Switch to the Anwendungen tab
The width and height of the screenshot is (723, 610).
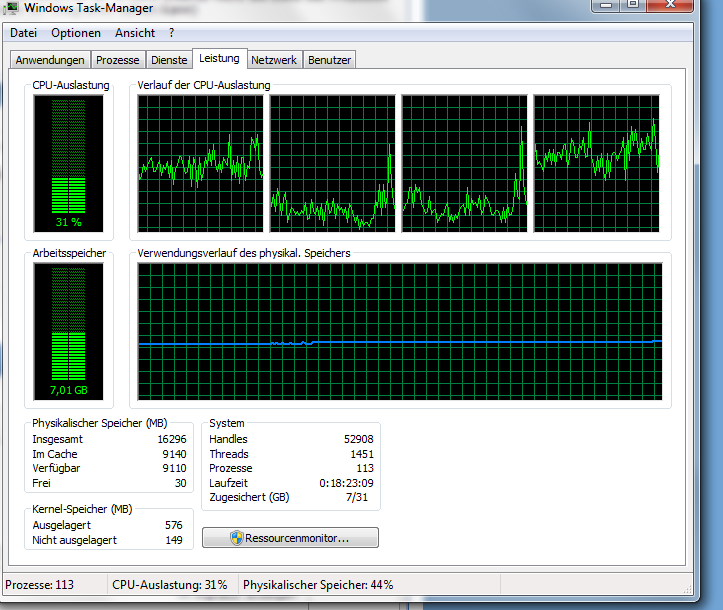(x=50, y=60)
